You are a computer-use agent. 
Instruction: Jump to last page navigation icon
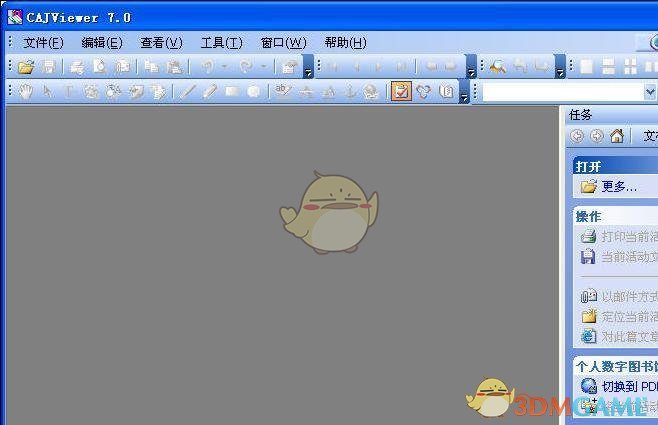pos(401,67)
